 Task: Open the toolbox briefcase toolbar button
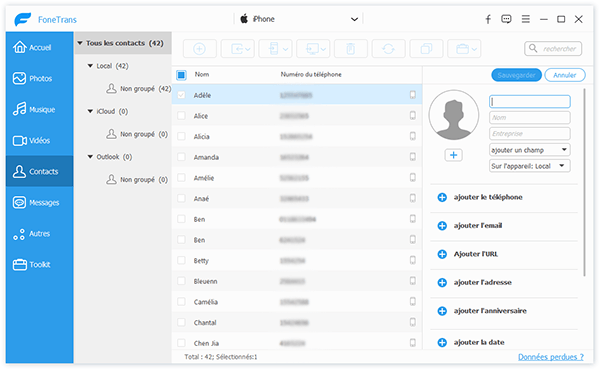[x=464, y=49]
